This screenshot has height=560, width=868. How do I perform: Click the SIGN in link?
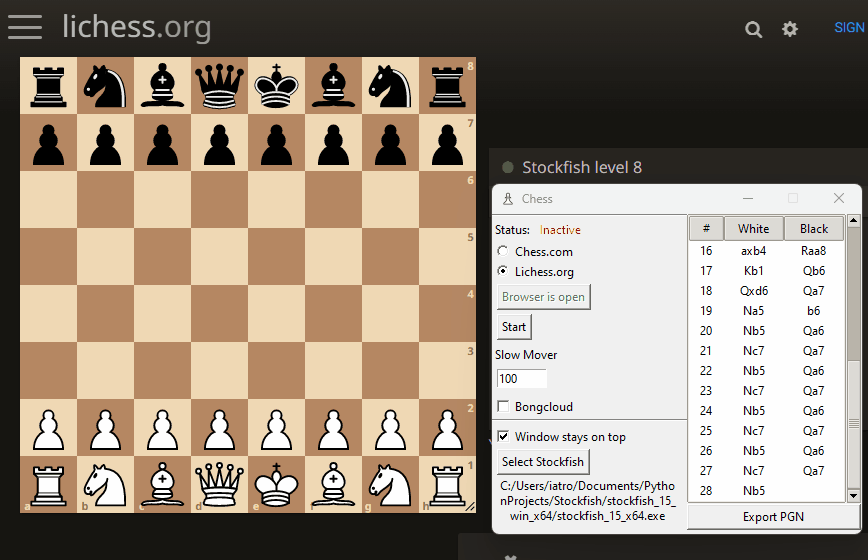pos(849,27)
